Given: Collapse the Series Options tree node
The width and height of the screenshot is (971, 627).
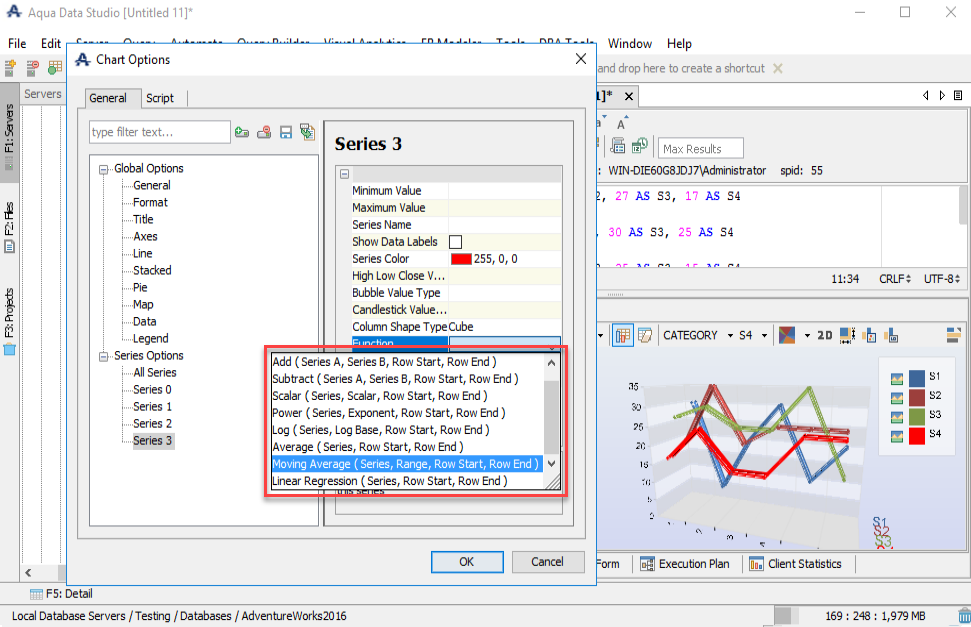Looking at the screenshot, I should (103, 356).
